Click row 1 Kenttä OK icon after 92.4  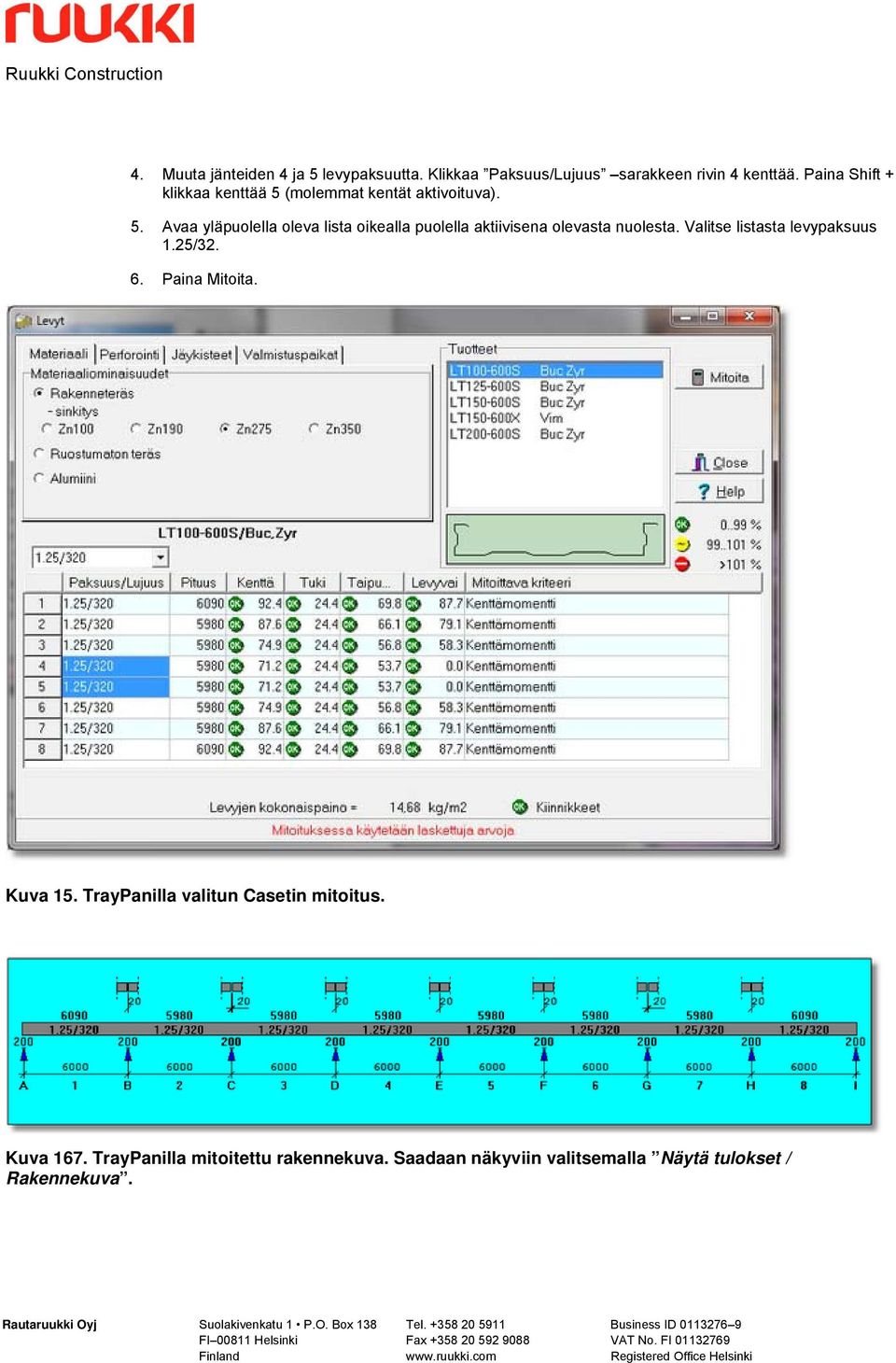pos(293,604)
